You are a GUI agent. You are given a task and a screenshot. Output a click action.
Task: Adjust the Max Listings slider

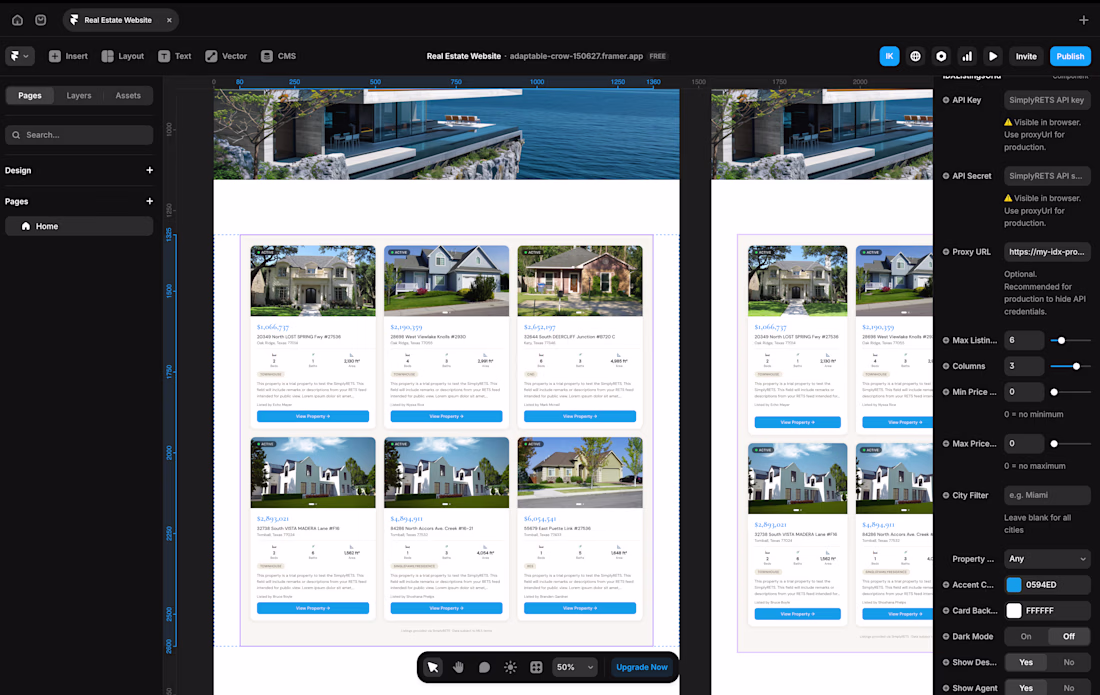pyautogui.click(x=1061, y=340)
